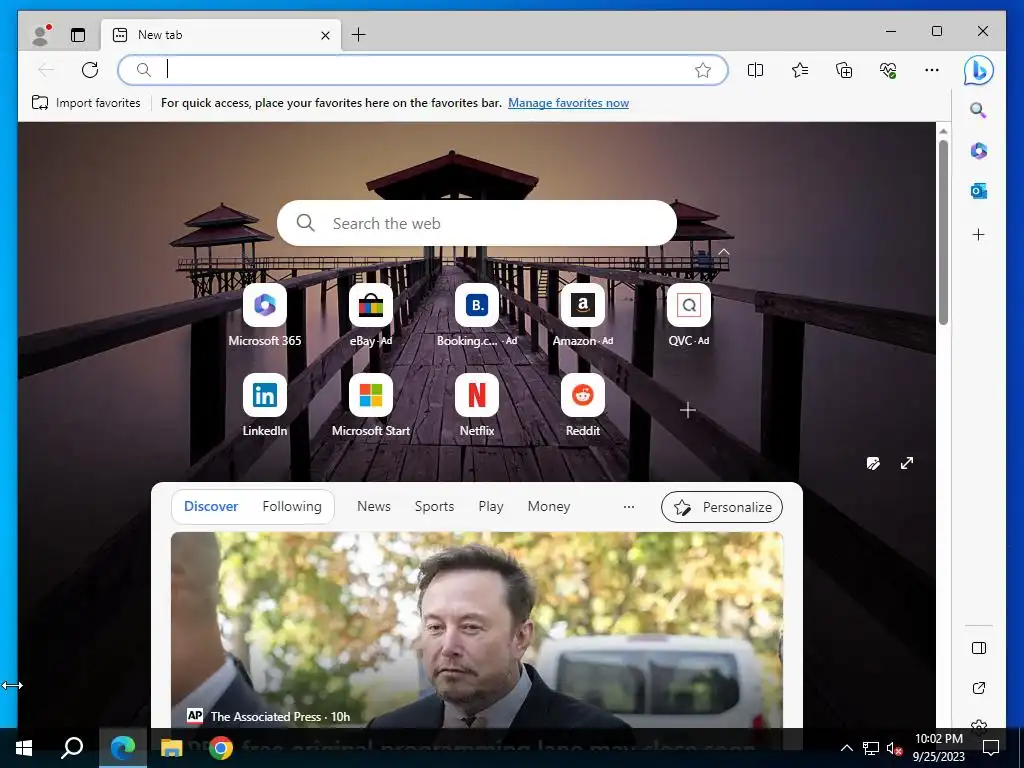This screenshot has width=1024, height=768.
Task: Open the Associated Press news story image
Action: (477, 630)
